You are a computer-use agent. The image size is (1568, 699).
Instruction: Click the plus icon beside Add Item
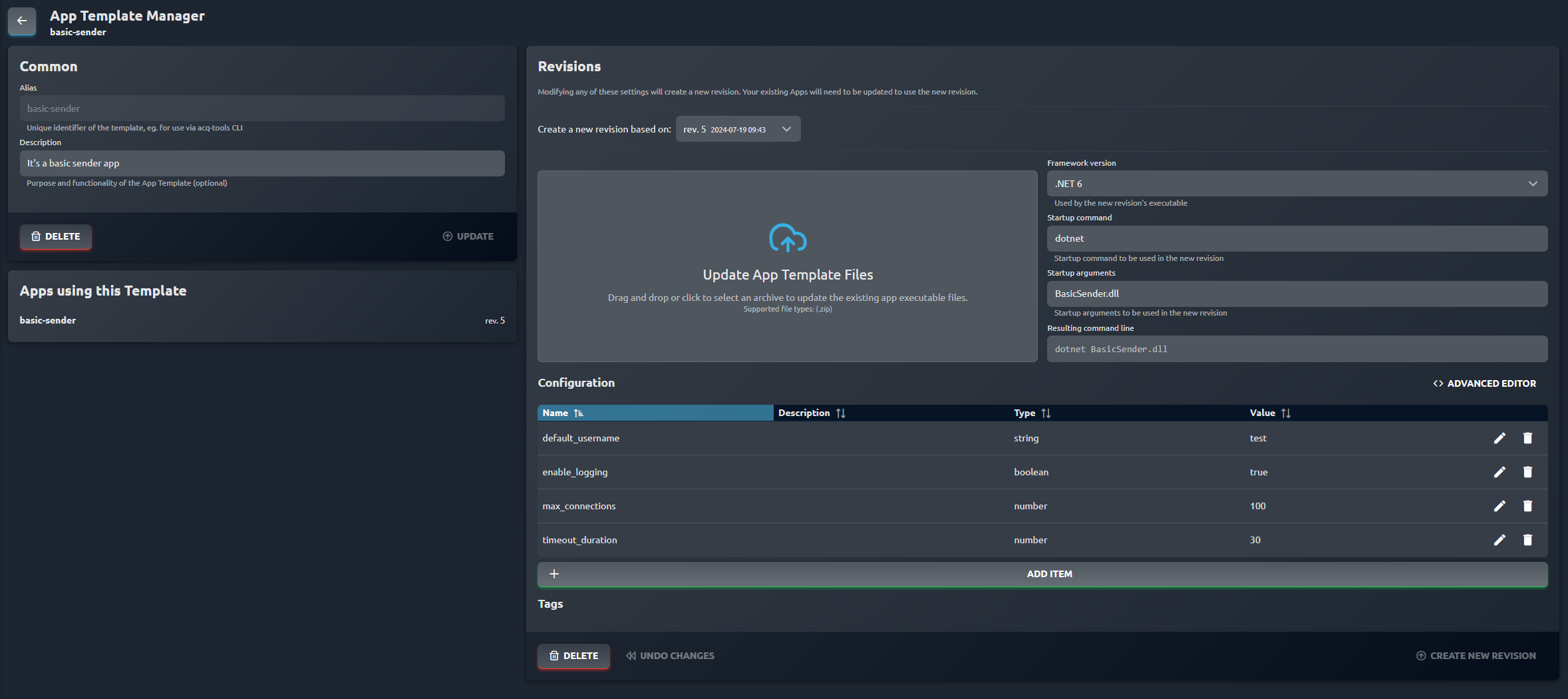click(x=554, y=574)
